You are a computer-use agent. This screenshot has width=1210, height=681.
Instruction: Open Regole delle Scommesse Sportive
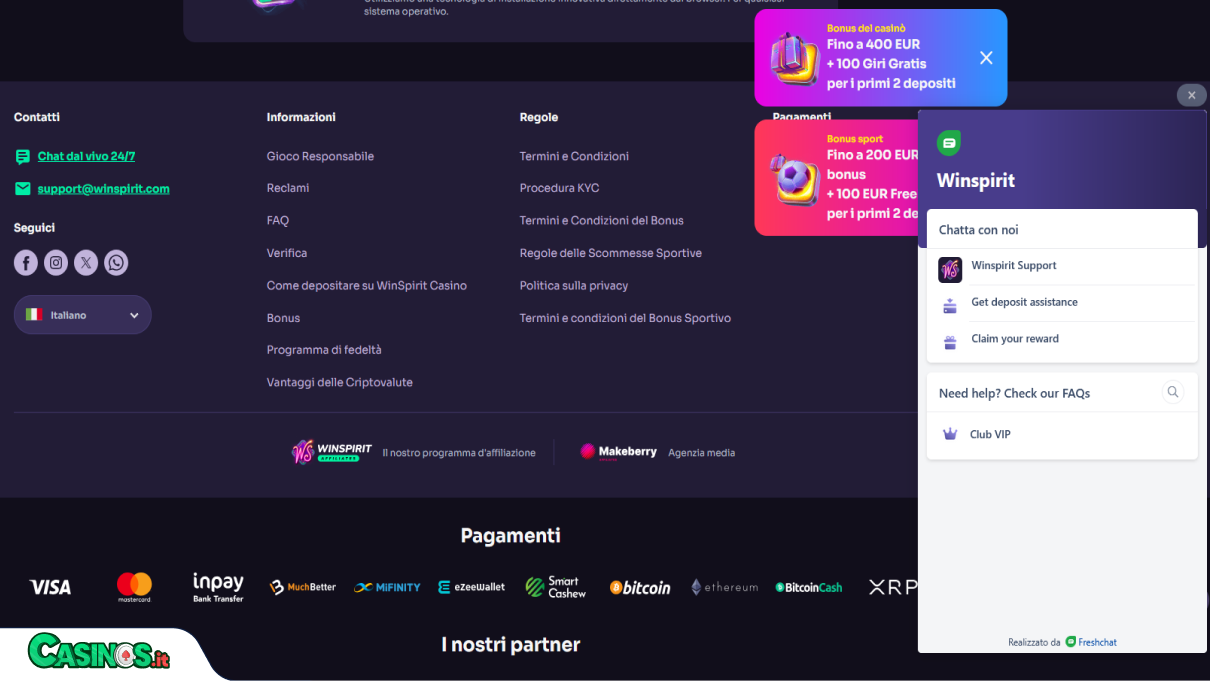611,253
